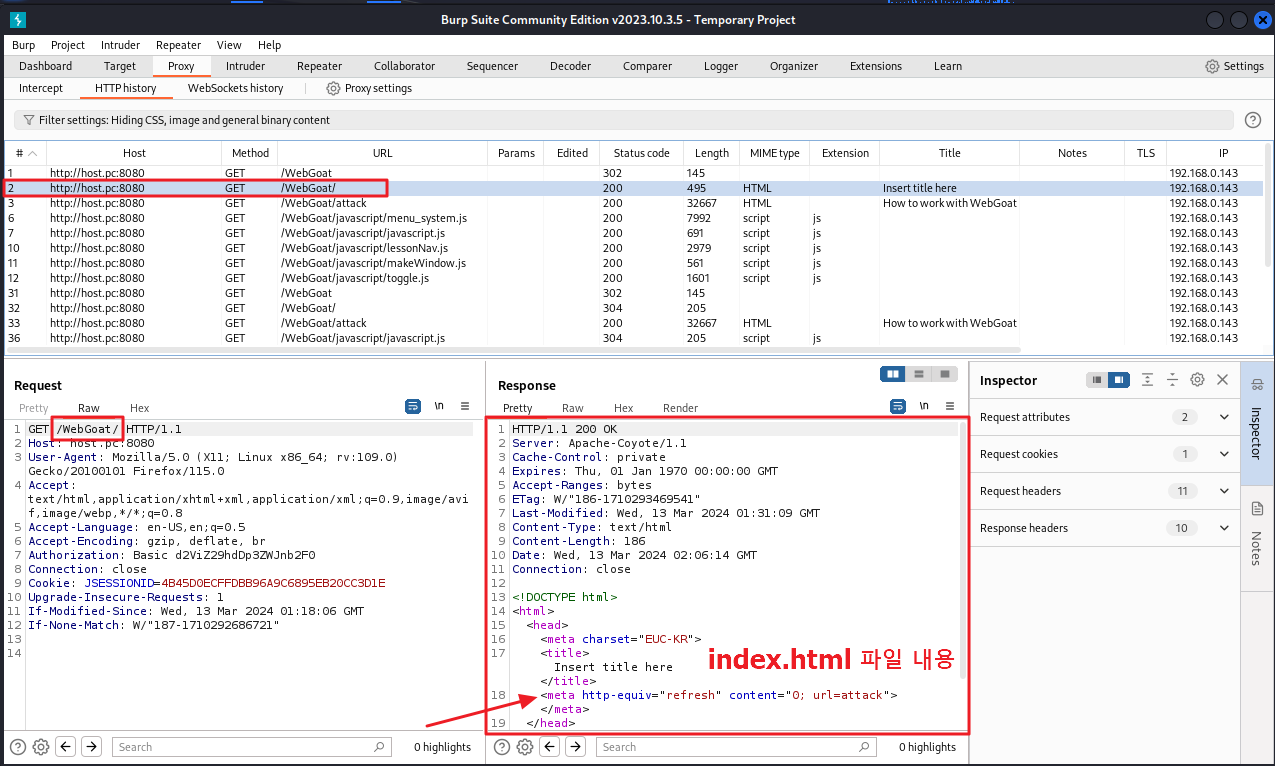Viewport: 1275px width, 766px height.
Task: Open the Project menu
Action: pyautogui.click(x=68, y=45)
